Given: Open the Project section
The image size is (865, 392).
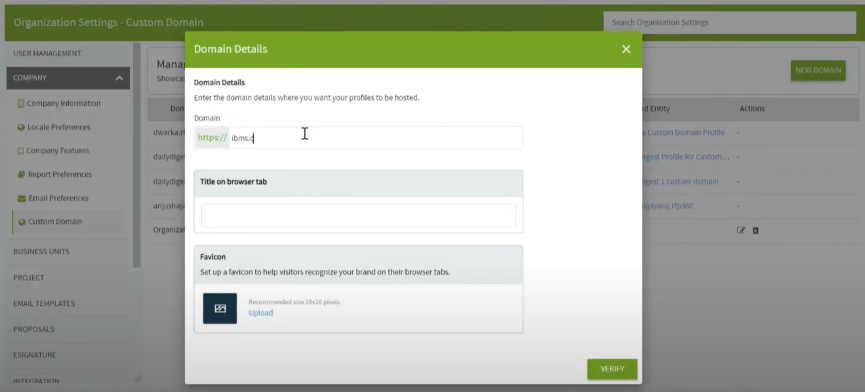Looking at the screenshot, I should point(29,278).
